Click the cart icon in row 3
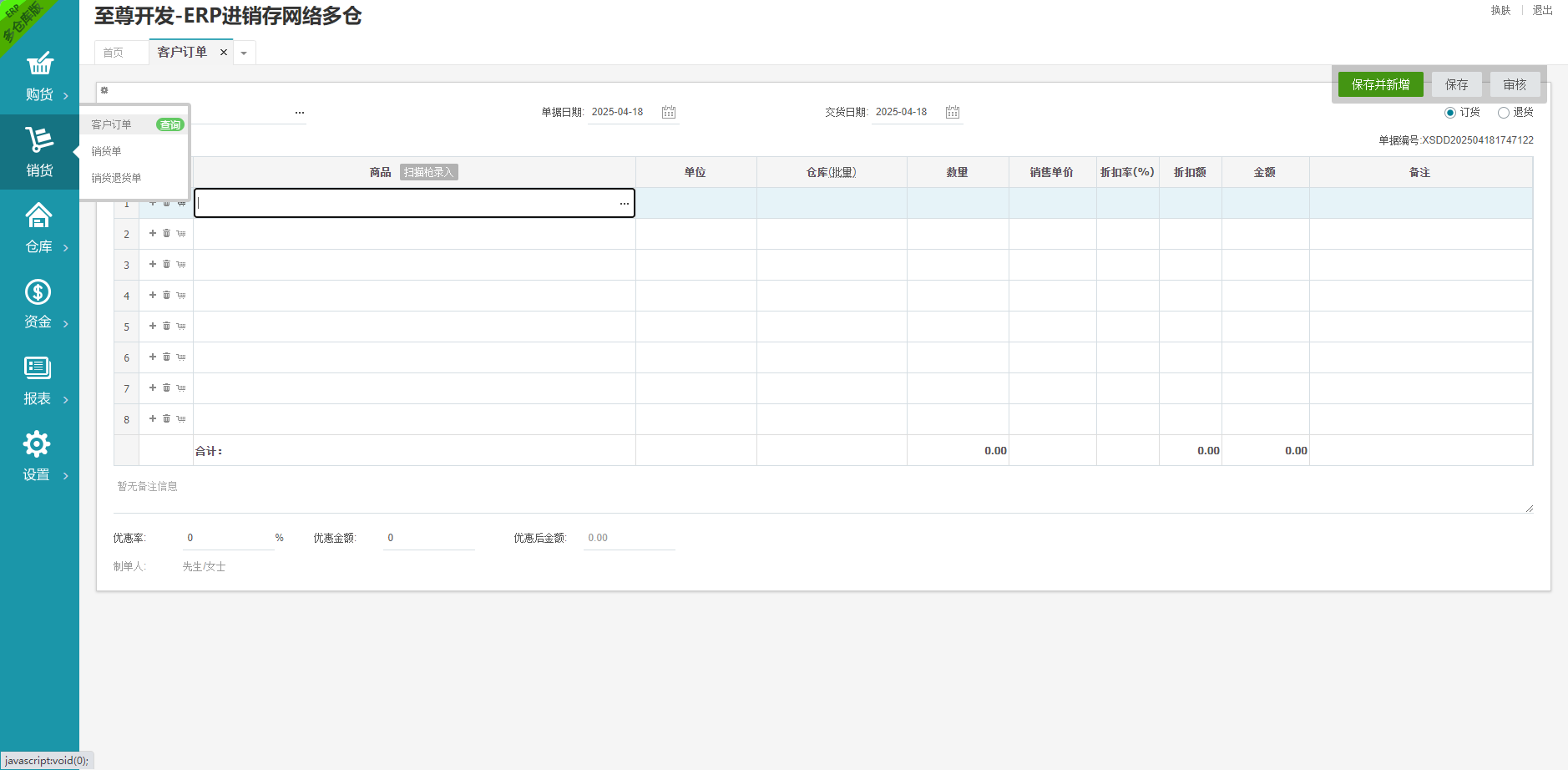The width and height of the screenshot is (1568, 770). [181, 265]
